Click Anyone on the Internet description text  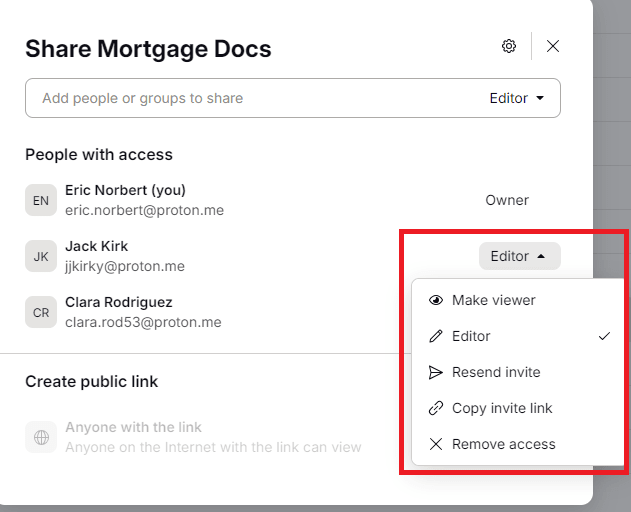[213, 447]
